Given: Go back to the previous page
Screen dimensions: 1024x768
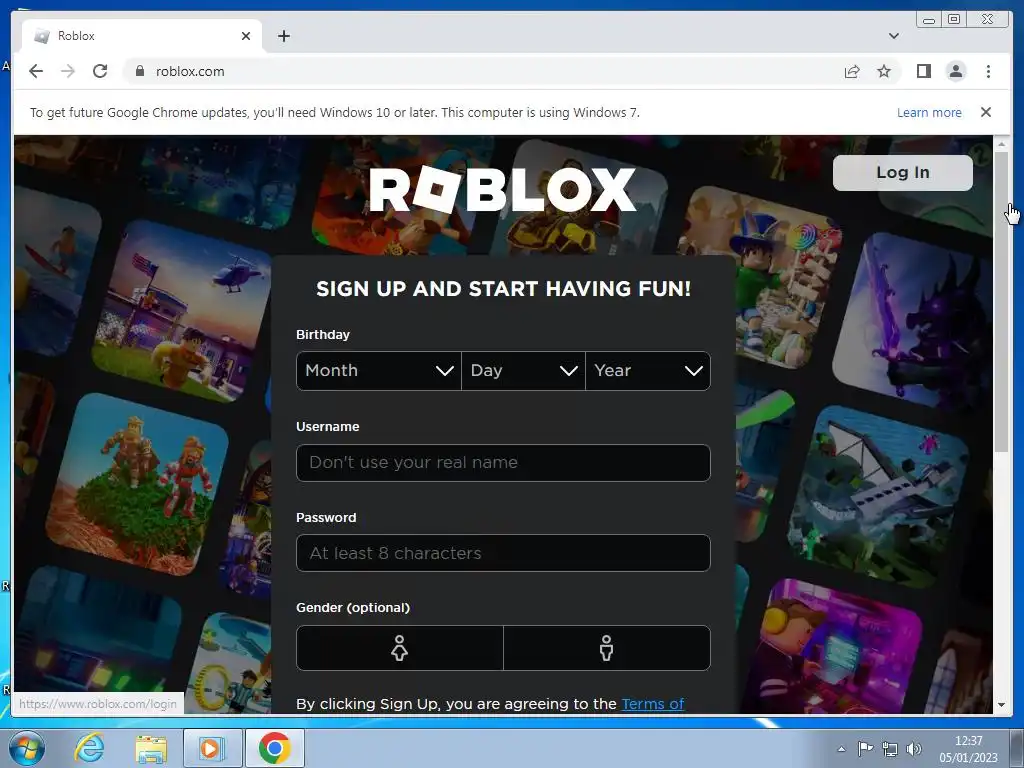Looking at the screenshot, I should (x=36, y=71).
